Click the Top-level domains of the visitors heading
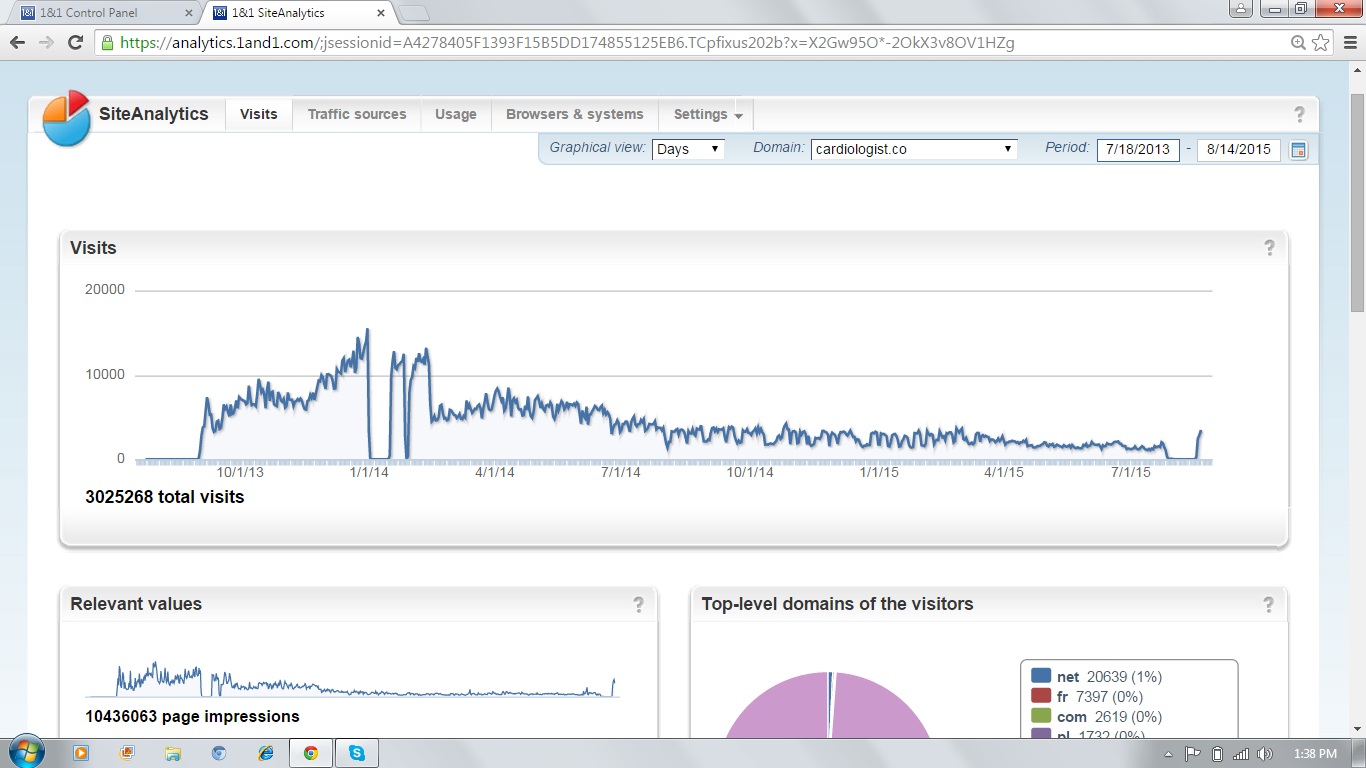 pyautogui.click(x=837, y=604)
